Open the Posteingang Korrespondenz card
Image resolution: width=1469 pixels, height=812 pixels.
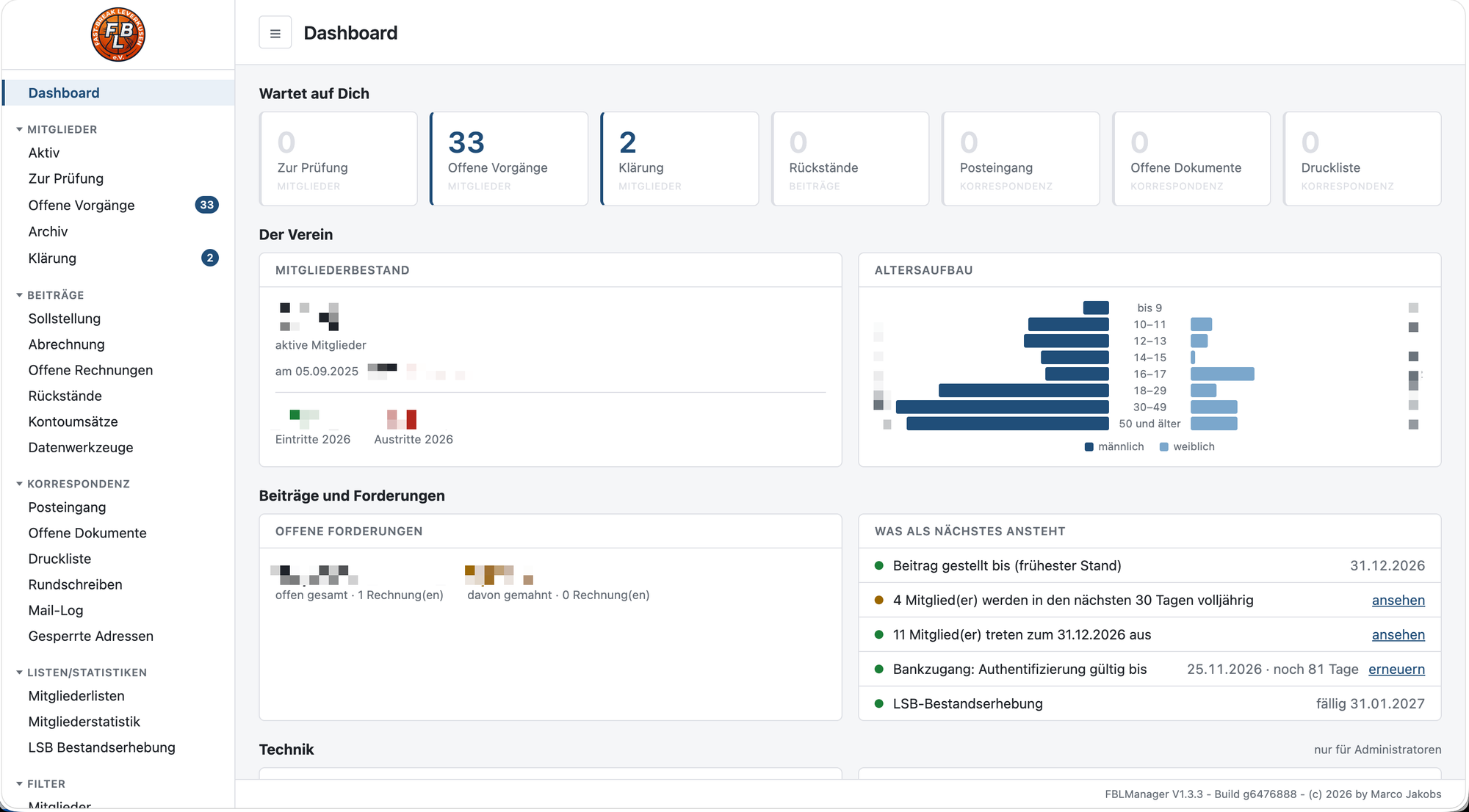[x=1021, y=159]
